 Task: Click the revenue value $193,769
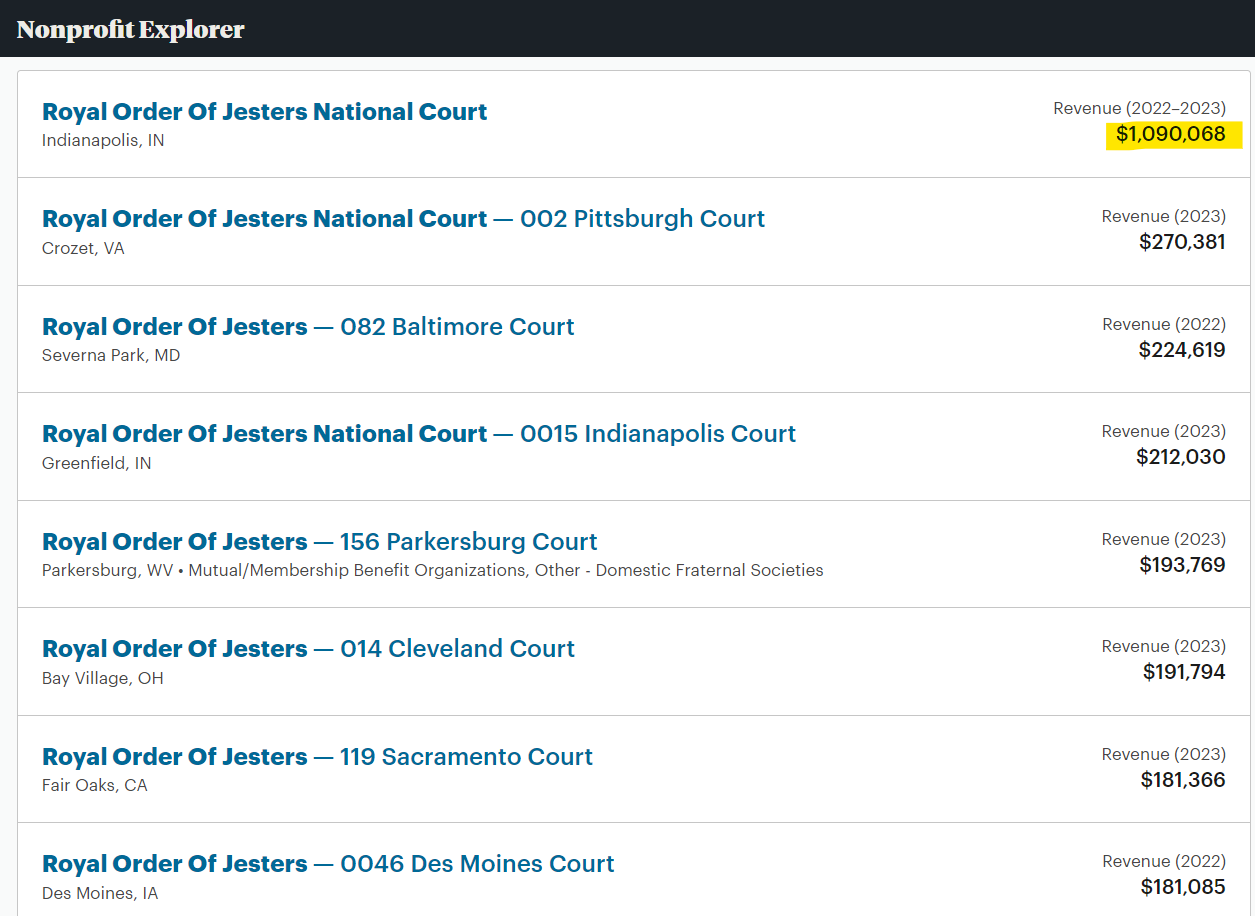(x=1182, y=565)
